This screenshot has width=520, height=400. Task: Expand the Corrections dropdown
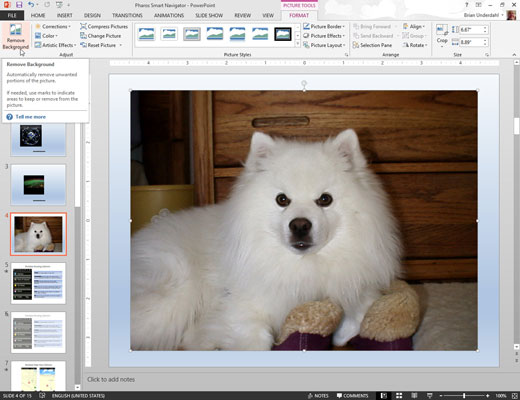(x=53, y=26)
